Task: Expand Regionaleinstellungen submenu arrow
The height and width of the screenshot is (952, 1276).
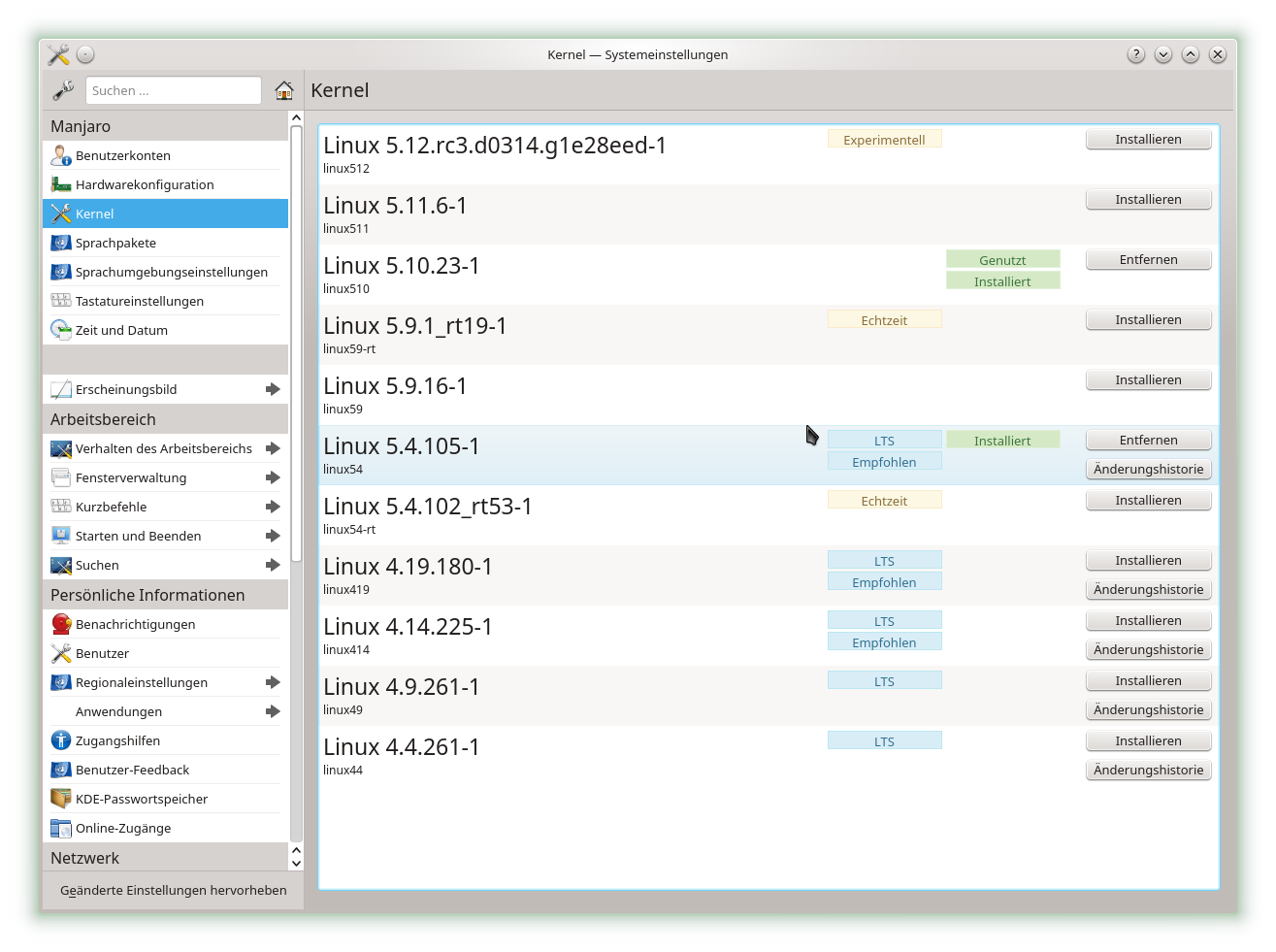Action: pos(273,682)
